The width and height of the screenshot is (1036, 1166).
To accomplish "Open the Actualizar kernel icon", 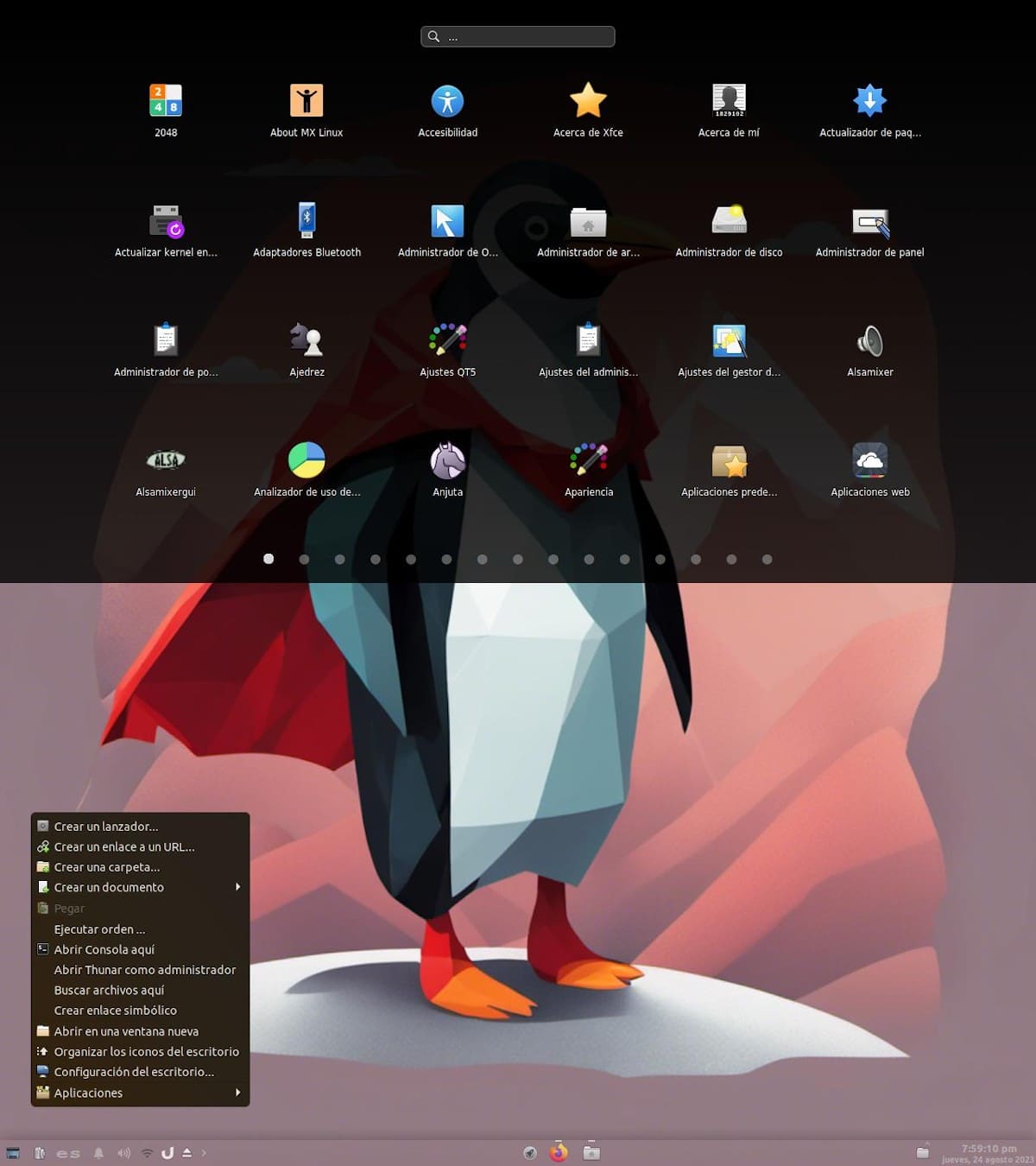I will tap(166, 222).
